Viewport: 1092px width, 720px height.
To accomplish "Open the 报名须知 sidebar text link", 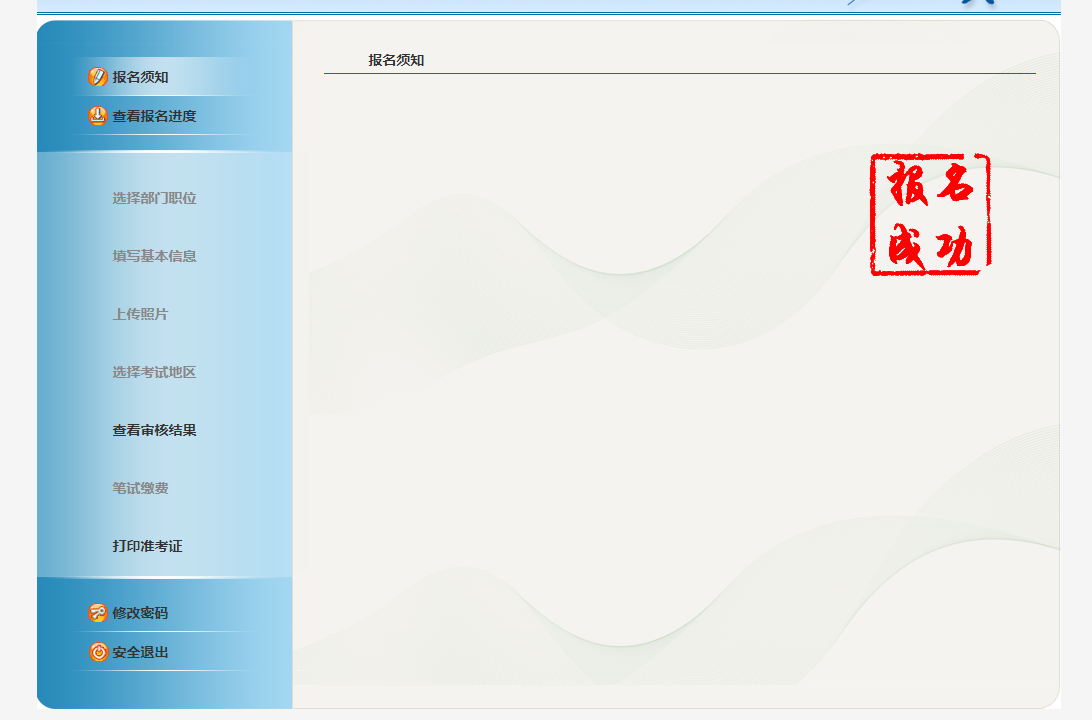I will (140, 77).
